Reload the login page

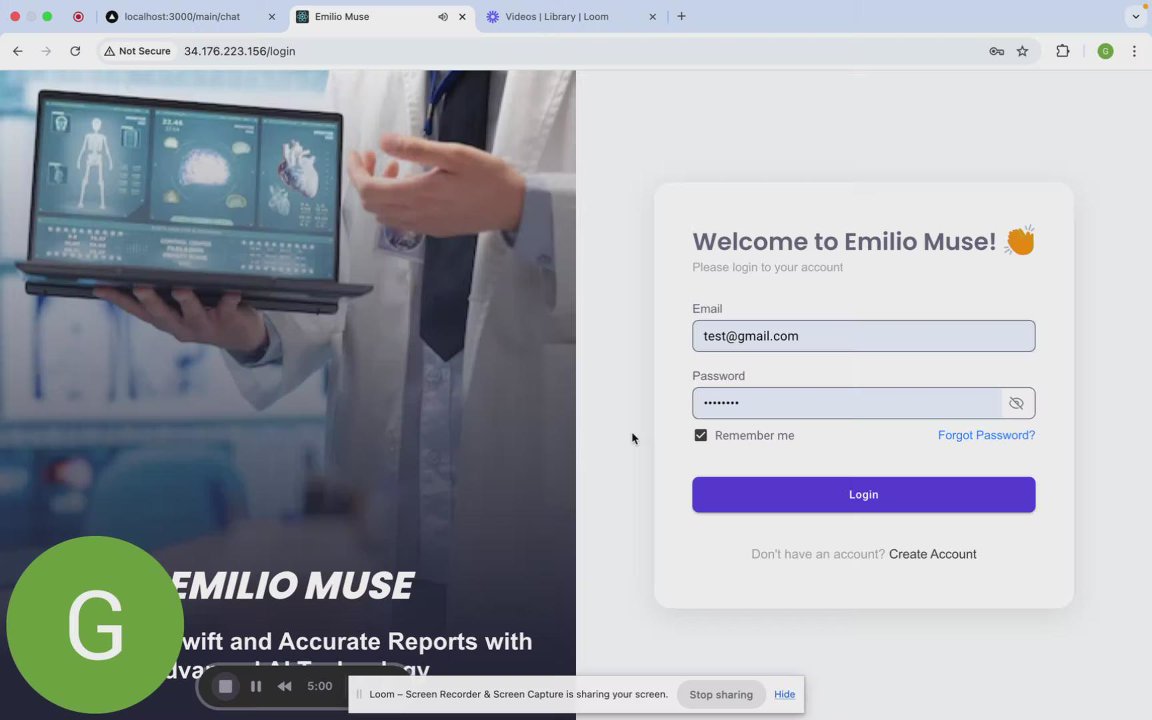click(75, 51)
